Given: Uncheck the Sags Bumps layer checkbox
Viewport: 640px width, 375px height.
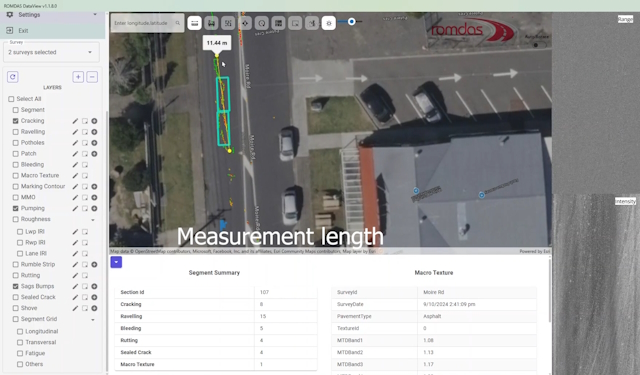Looking at the screenshot, I should 16,286.
